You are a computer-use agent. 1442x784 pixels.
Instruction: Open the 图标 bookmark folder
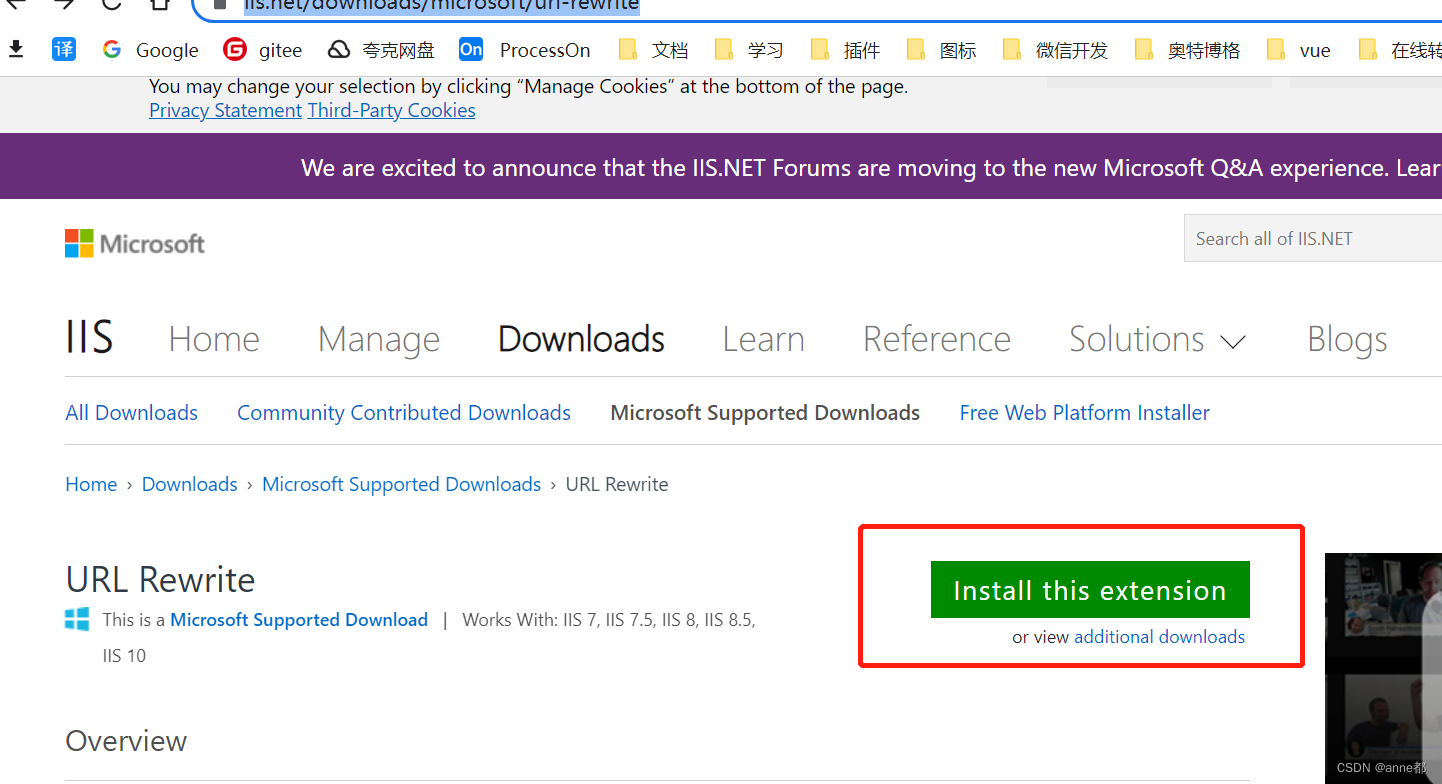(941, 50)
